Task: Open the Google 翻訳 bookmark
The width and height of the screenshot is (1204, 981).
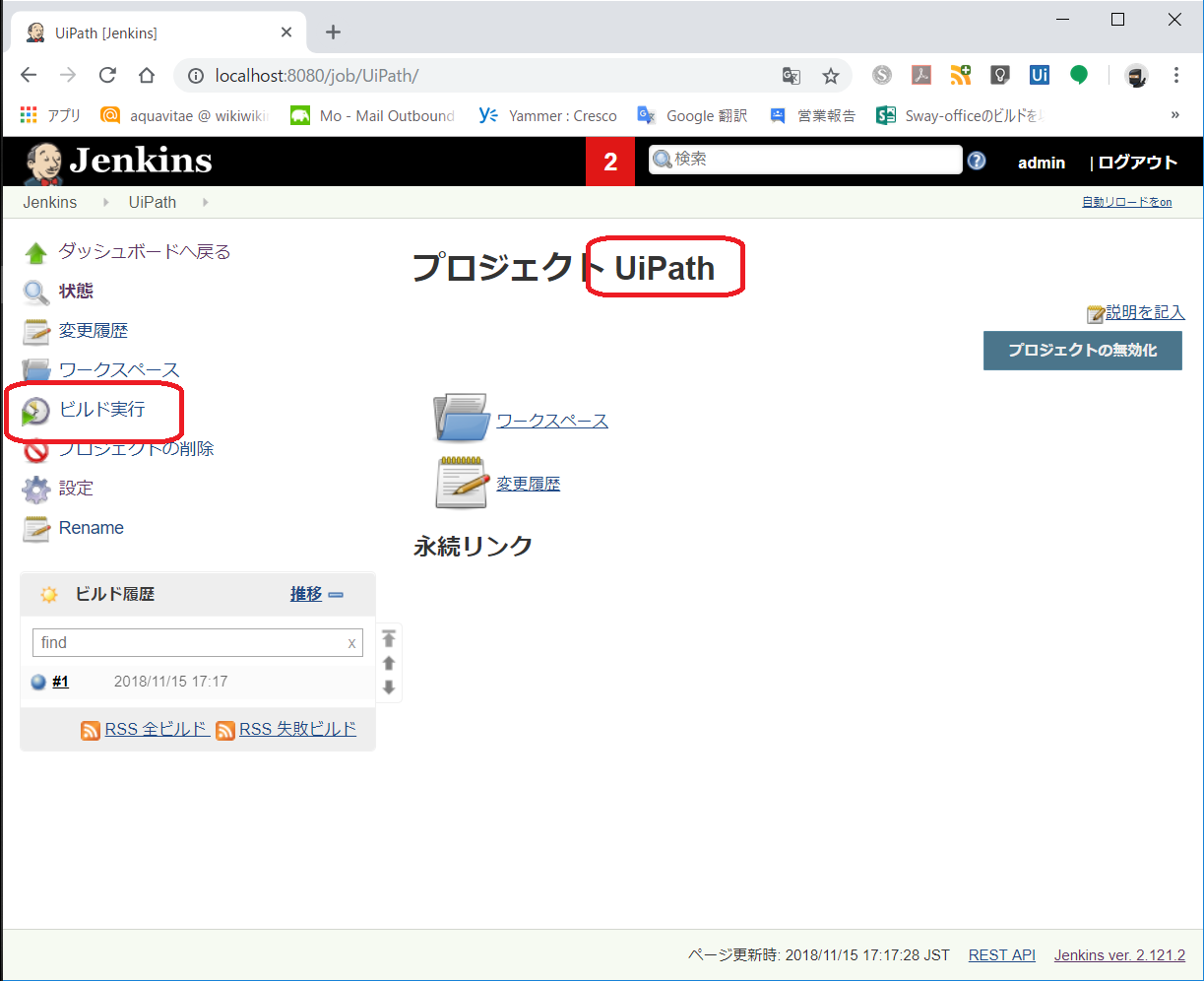Action: (x=693, y=115)
